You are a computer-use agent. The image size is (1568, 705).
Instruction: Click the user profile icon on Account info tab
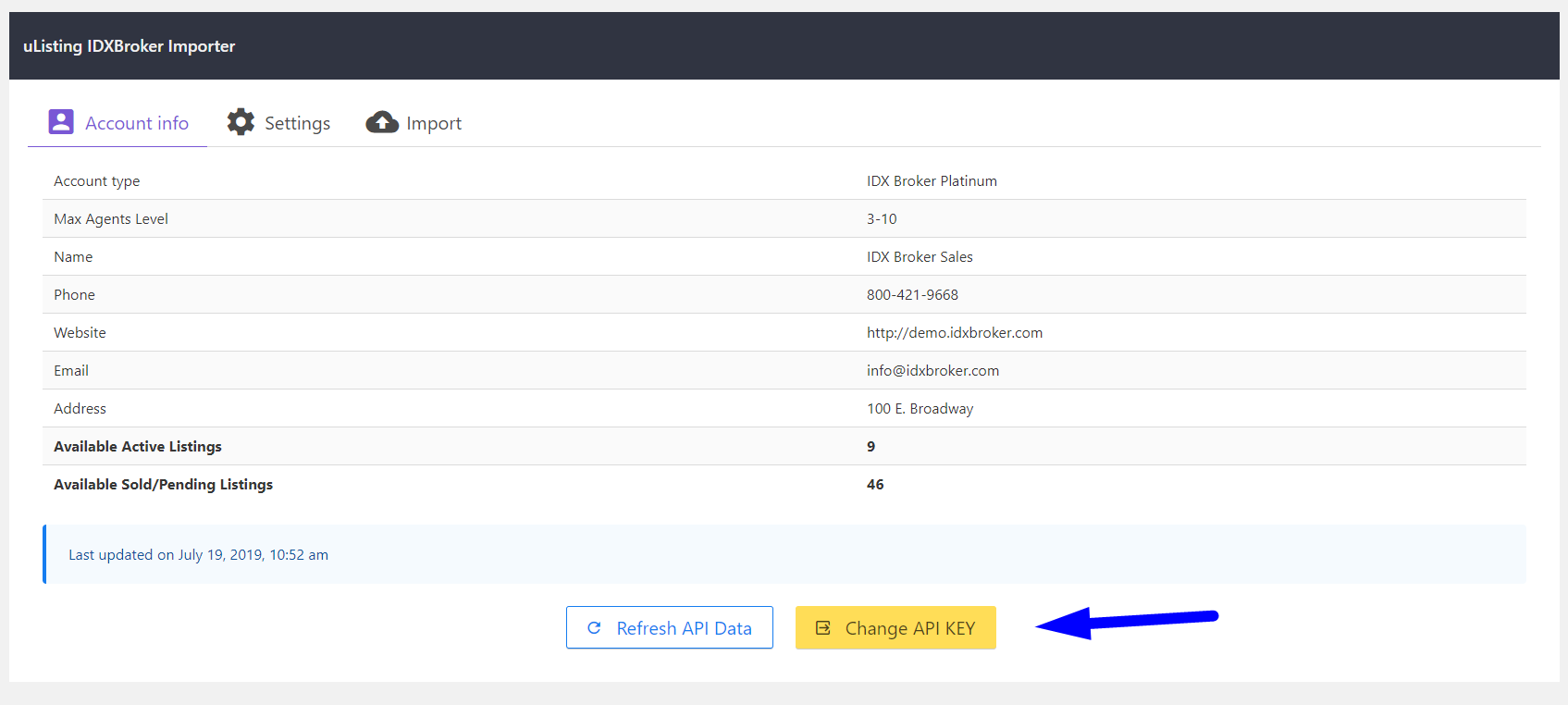[x=61, y=122]
